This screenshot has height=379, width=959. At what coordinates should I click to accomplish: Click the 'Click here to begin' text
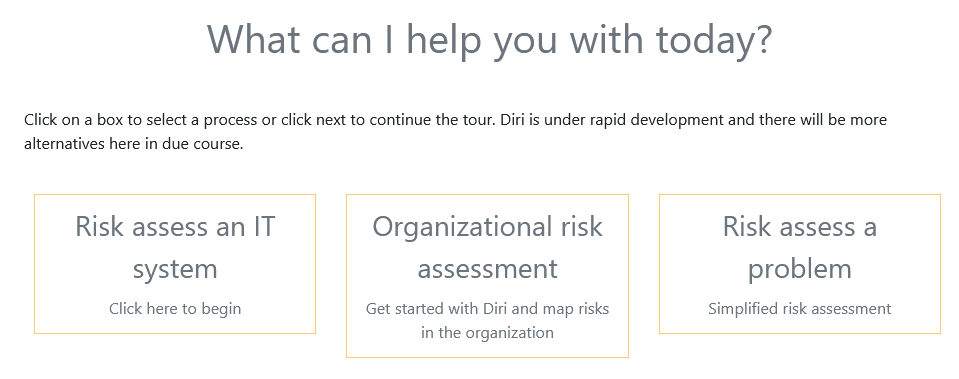[175, 309]
